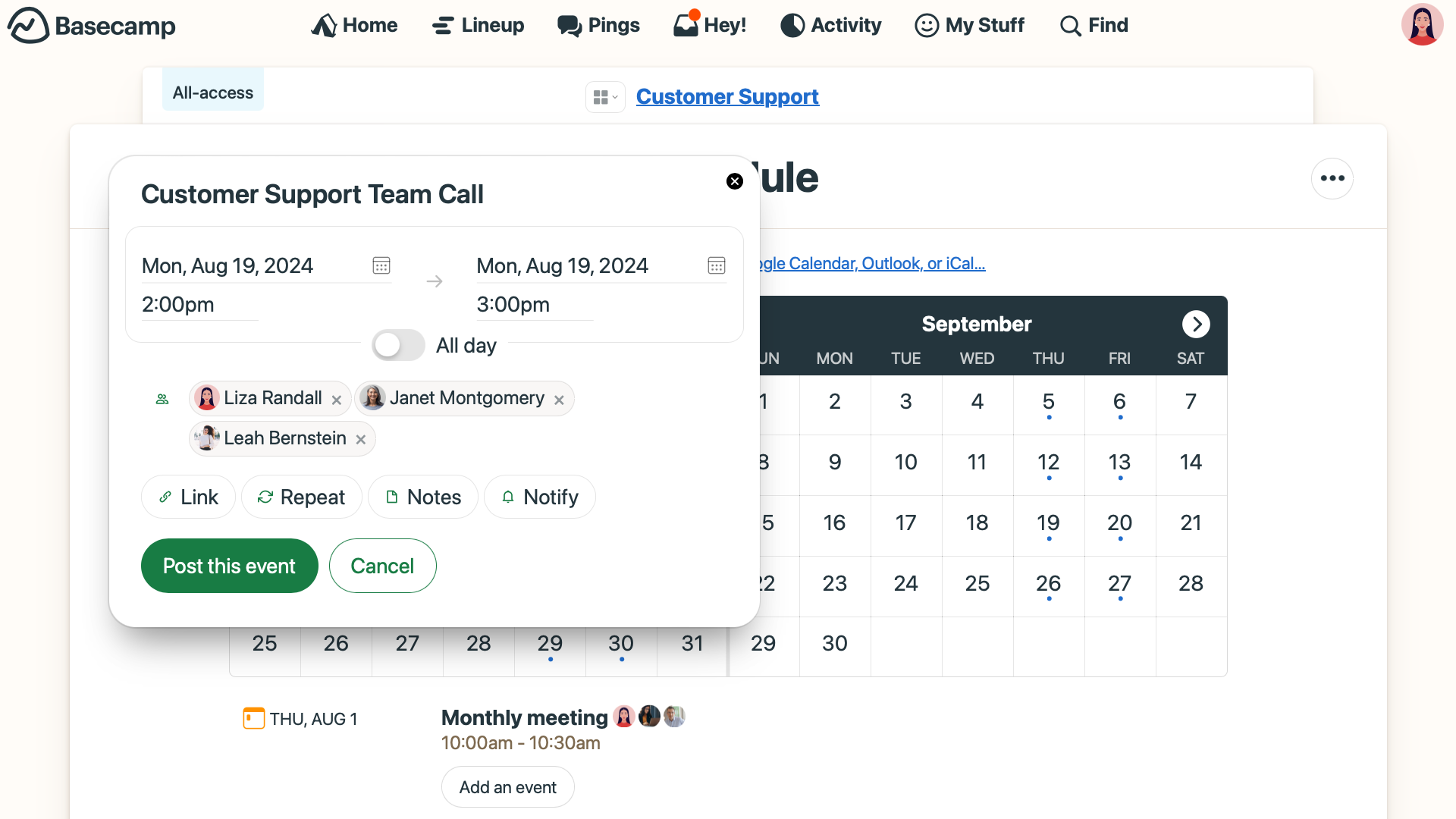Open the Activity menu

coord(831,25)
